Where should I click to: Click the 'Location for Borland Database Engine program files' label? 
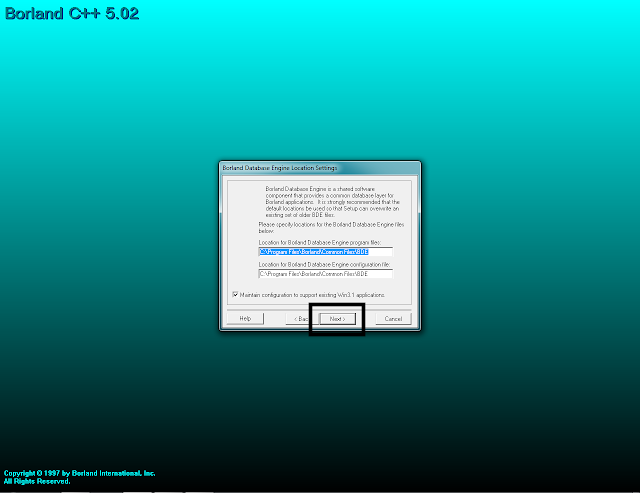(x=320, y=242)
